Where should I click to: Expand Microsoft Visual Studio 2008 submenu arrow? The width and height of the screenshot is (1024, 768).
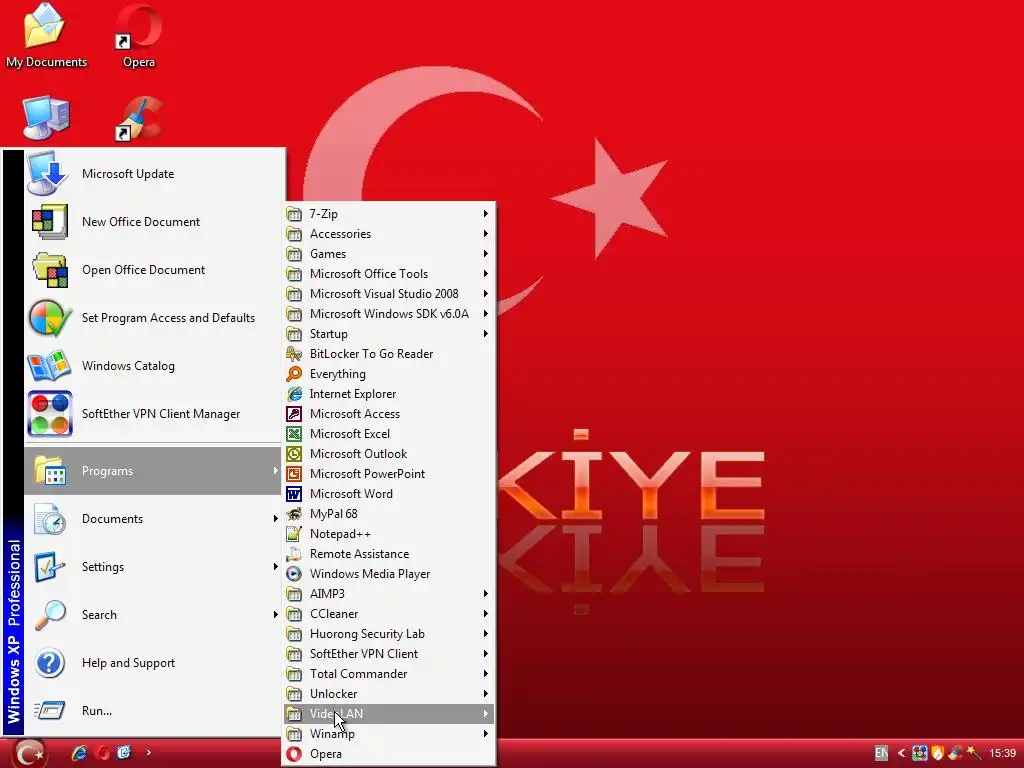click(x=485, y=294)
